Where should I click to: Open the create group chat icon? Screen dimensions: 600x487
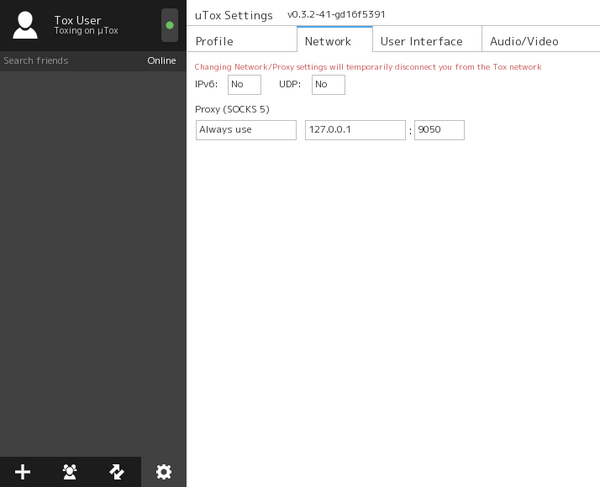pyautogui.click(x=70, y=472)
